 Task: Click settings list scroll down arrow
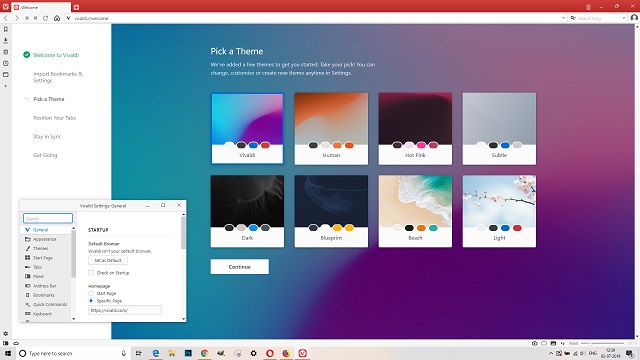[73, 319]
